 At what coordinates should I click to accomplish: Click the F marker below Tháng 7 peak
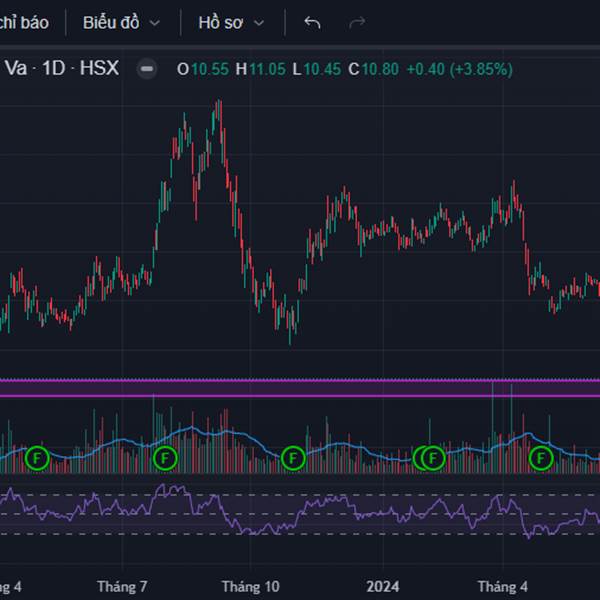(x=164, y=458)
